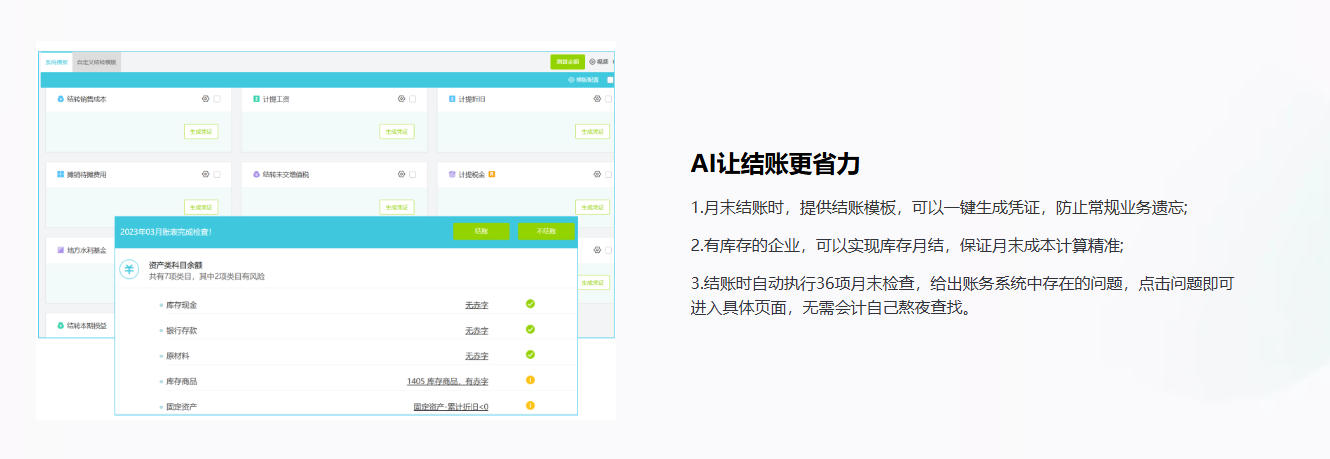
Task: Open the 1405 库存商品 有赤字 link
Action: click(448, 381)
